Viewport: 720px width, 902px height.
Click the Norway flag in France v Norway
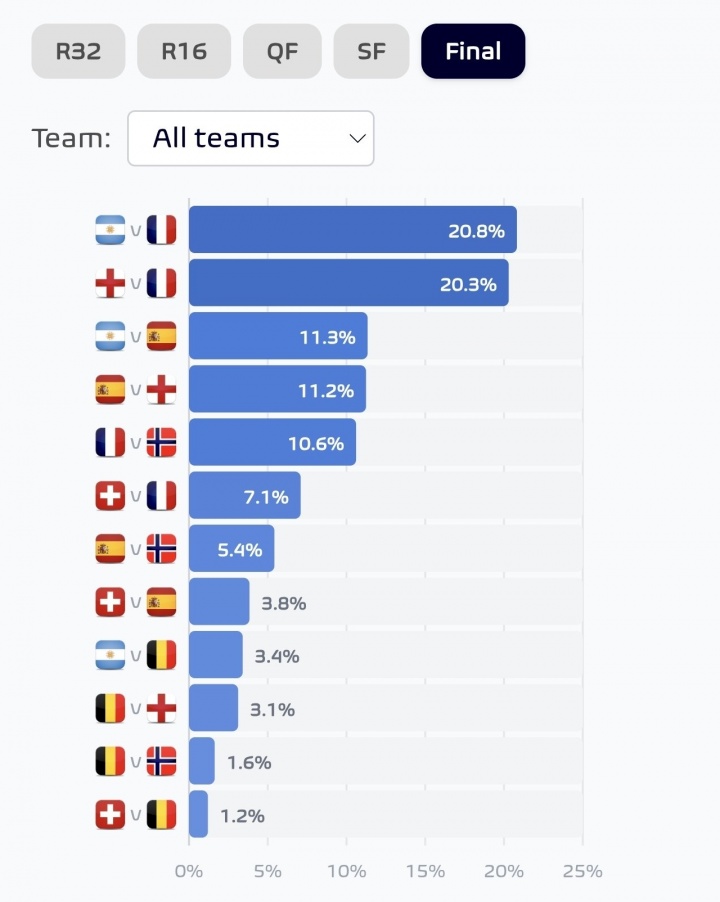pos(162,442)
